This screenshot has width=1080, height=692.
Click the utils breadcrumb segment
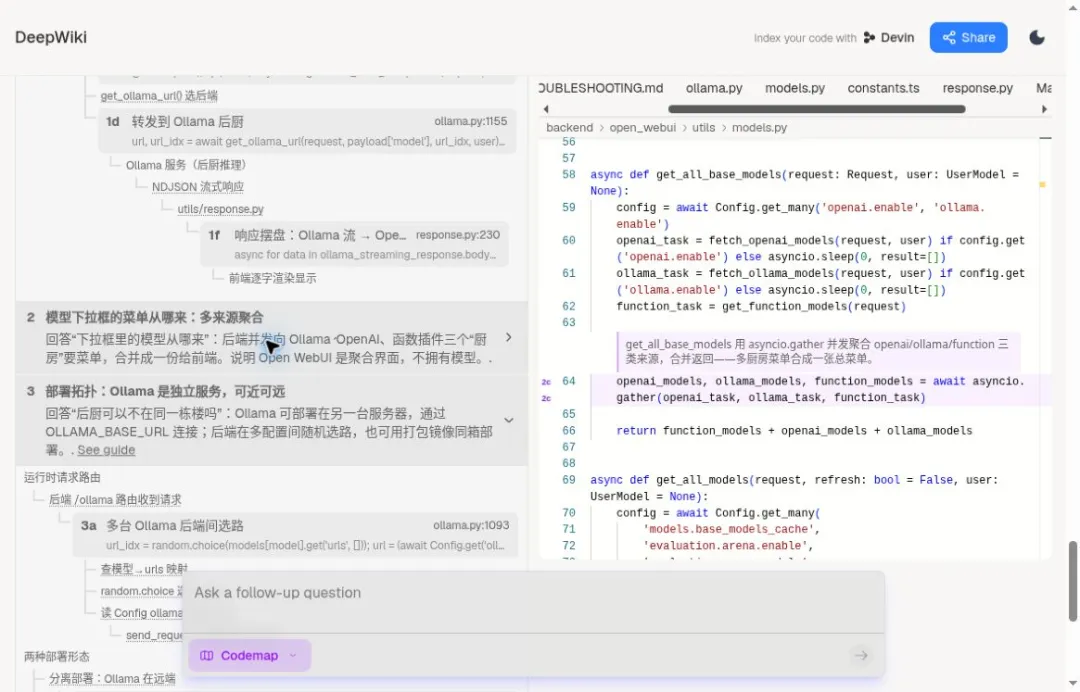[703, 128]
